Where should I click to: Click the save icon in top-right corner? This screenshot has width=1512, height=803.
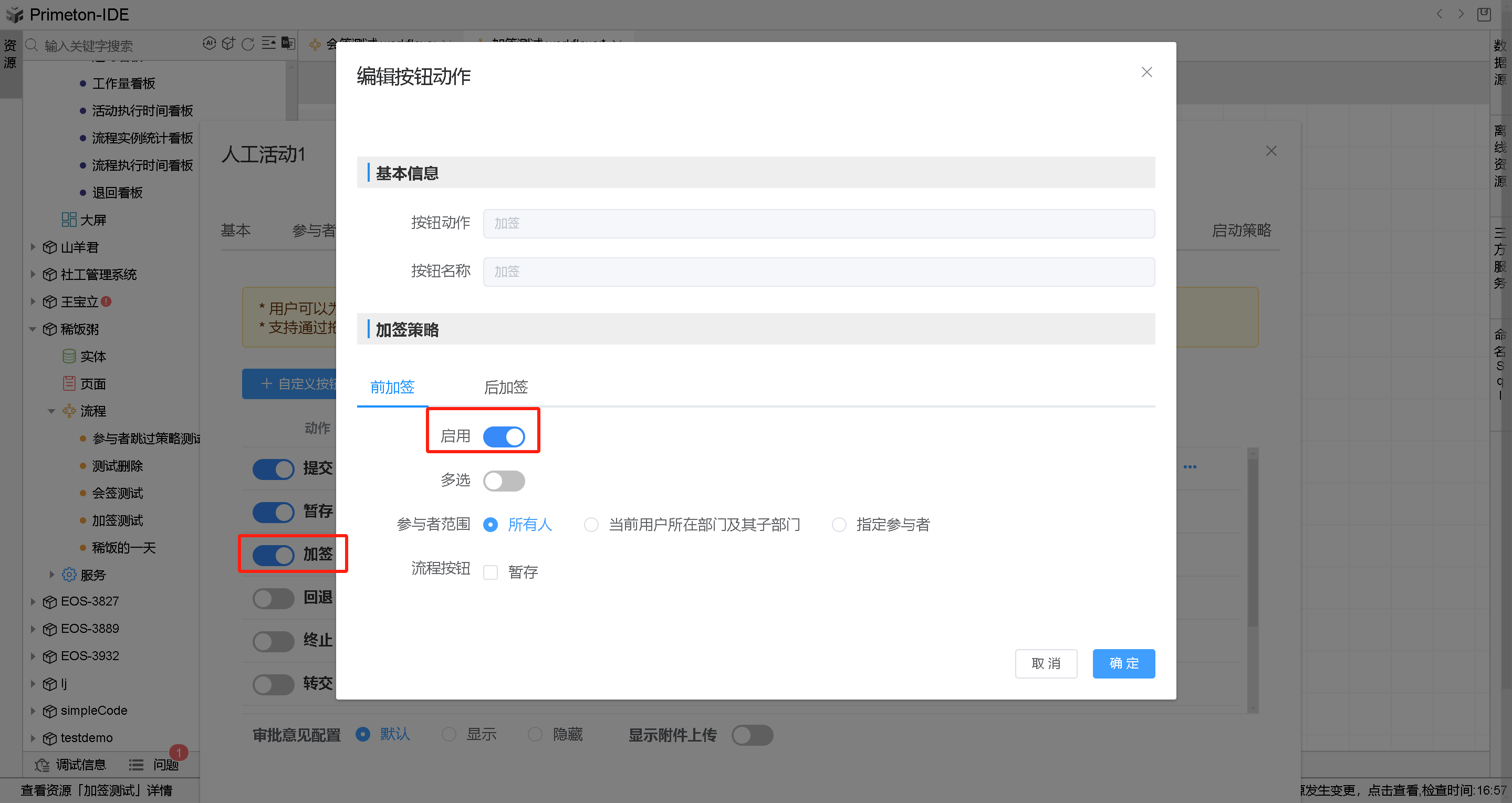tap(1484, 14)
